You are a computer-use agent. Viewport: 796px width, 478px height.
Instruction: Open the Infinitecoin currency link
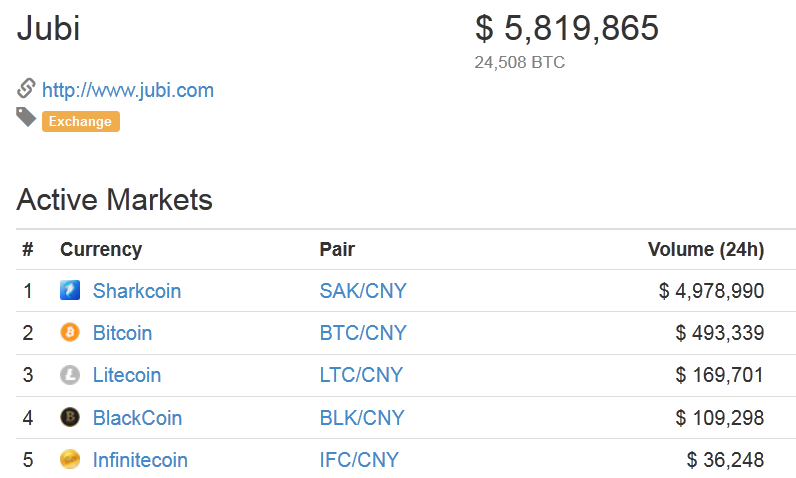point(141,460)
